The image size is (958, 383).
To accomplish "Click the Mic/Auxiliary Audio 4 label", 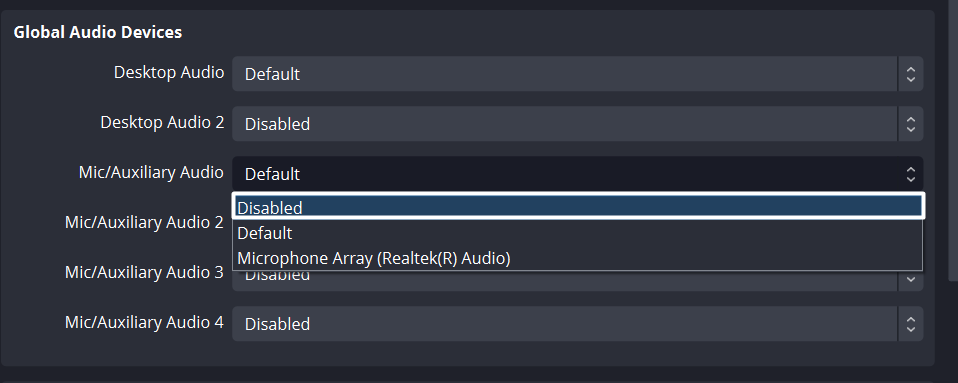I will [x=144, y=322].
